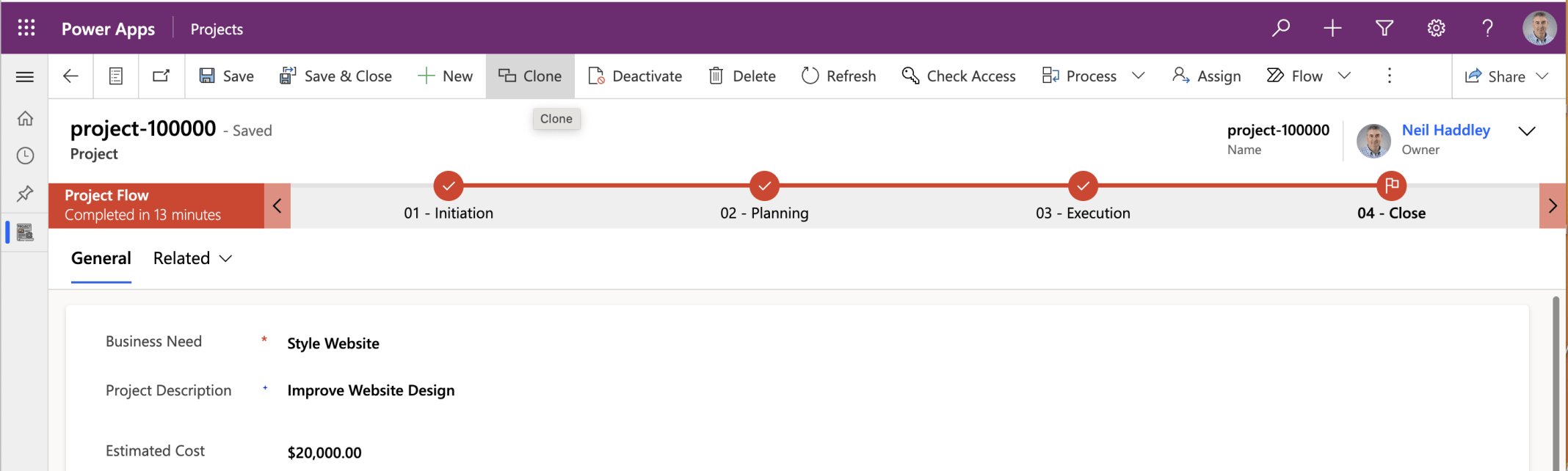Screen dimensions: 1568x471
Task: Open Pinned items in sidebar
Action: click(25, 194)
